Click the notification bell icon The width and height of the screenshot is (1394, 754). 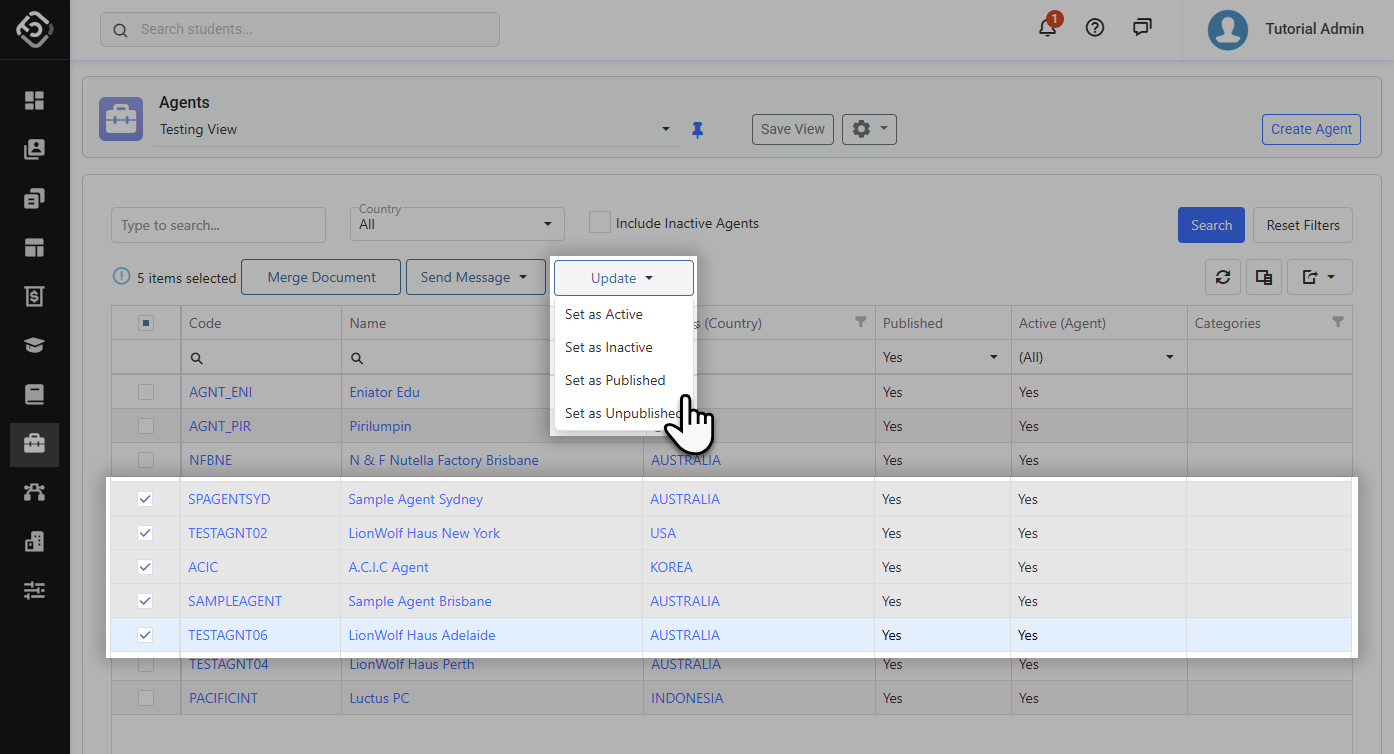tap(1047, 28)
